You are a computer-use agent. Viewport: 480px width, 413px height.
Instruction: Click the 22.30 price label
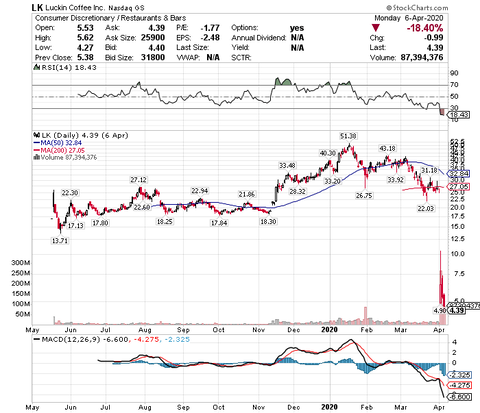[70, 193]
